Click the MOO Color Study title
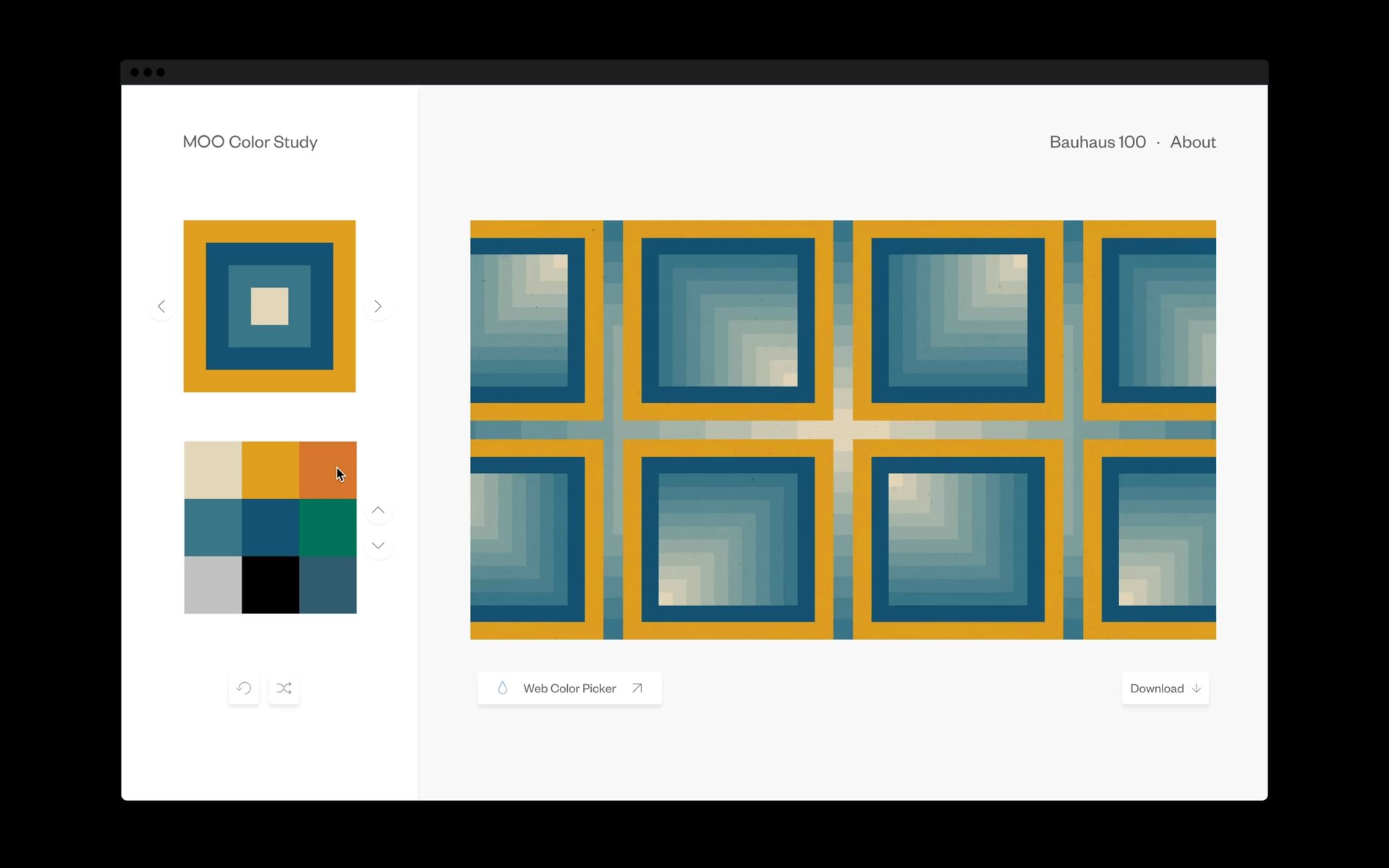 click(250, 142)
